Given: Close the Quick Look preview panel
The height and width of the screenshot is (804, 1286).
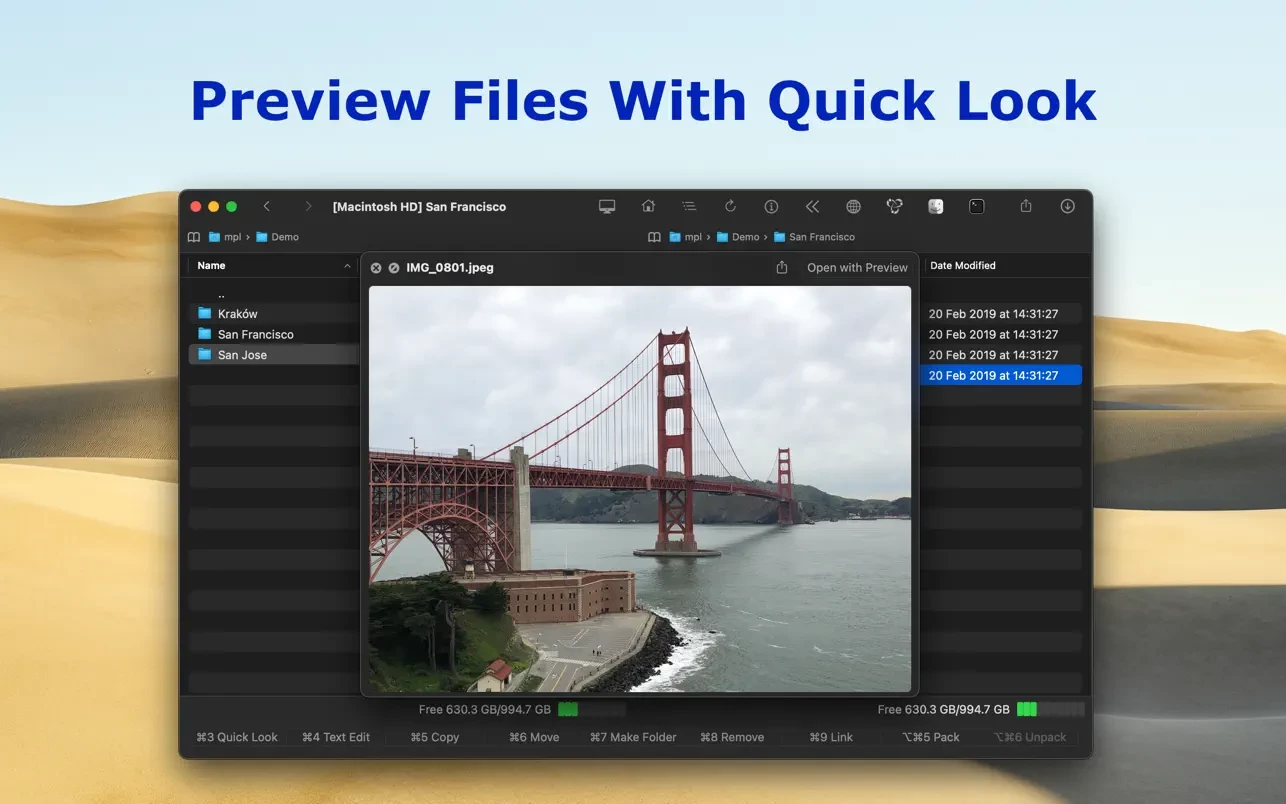Looking at the screenshot, I should point(376,268).
